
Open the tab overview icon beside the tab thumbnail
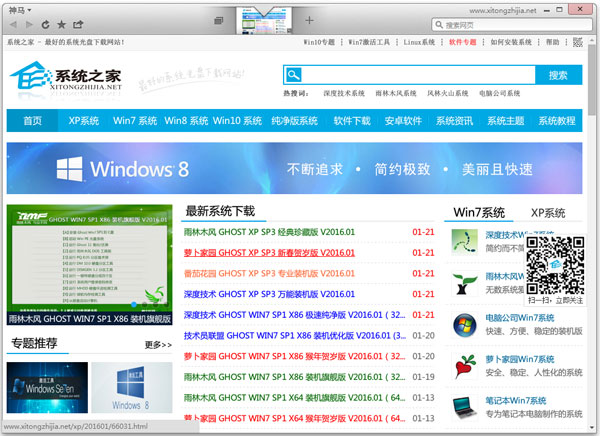click(x=219, y=20)
